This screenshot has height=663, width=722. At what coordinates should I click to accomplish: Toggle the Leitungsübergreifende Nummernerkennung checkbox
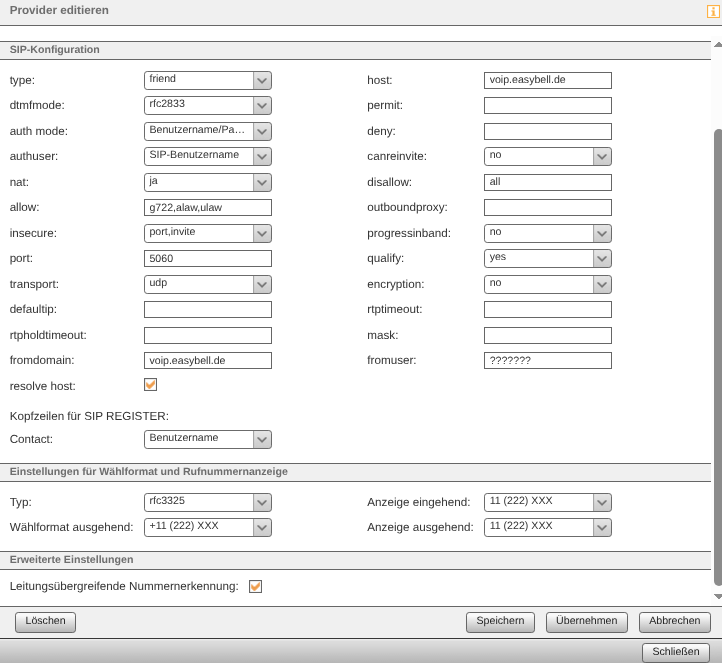coord(255,587)
